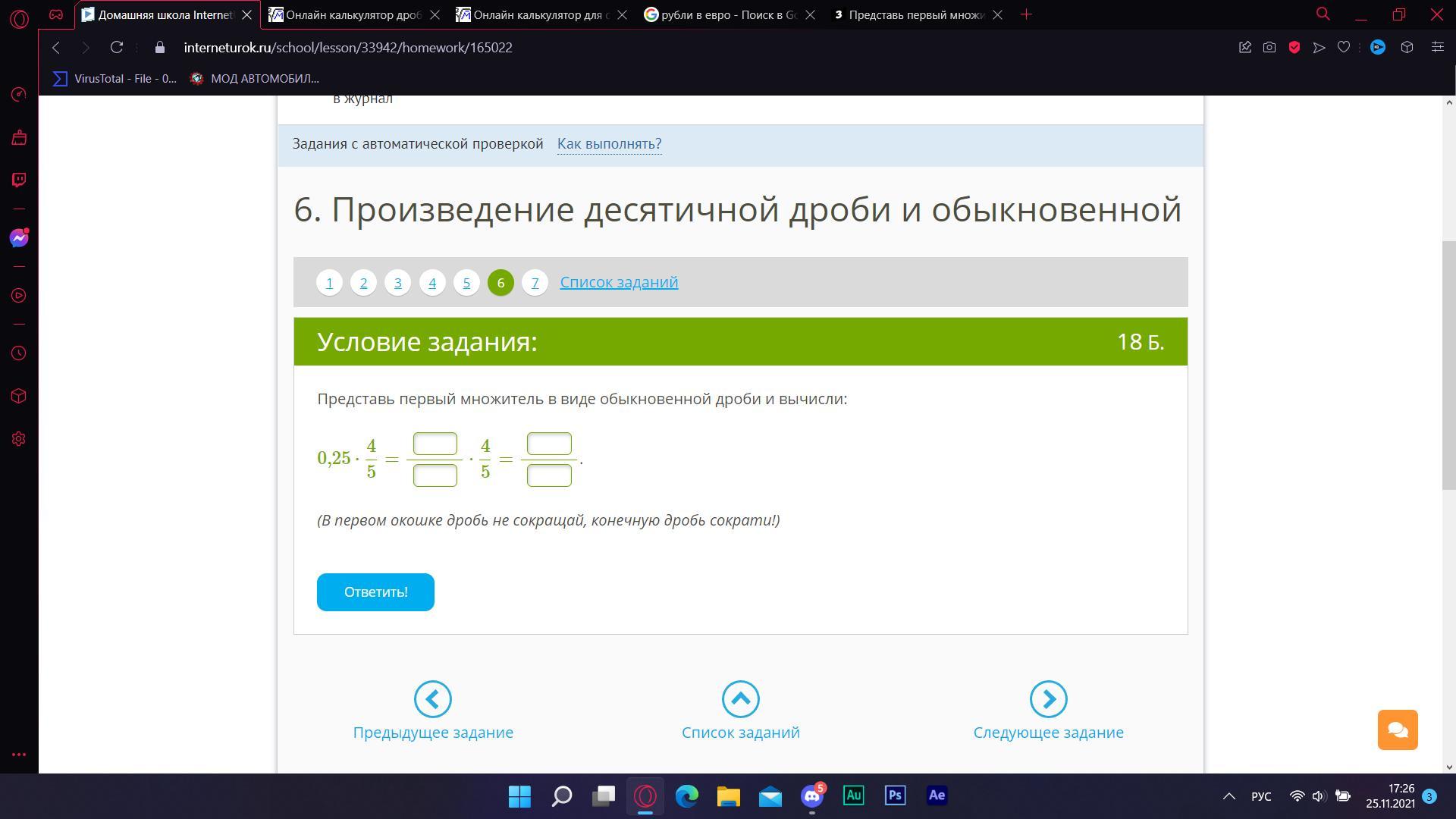Screen dimensions: 1456x819
Task: Show hidden system tray icons chevron
Action: pos(1228,796)
